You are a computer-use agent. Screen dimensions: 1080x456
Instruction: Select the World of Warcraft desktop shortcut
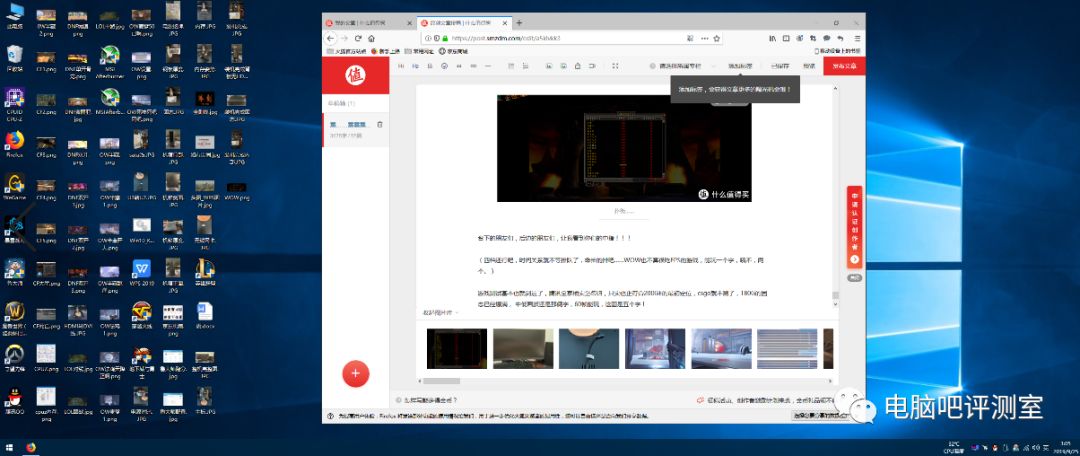click(x=14, y=318)
